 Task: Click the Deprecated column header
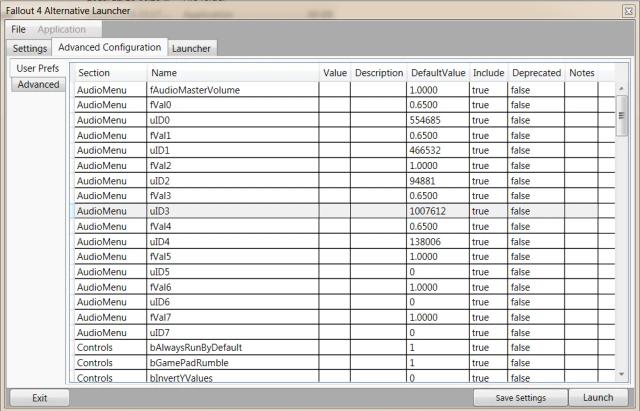pyautogui.click(x=536, y=73)
